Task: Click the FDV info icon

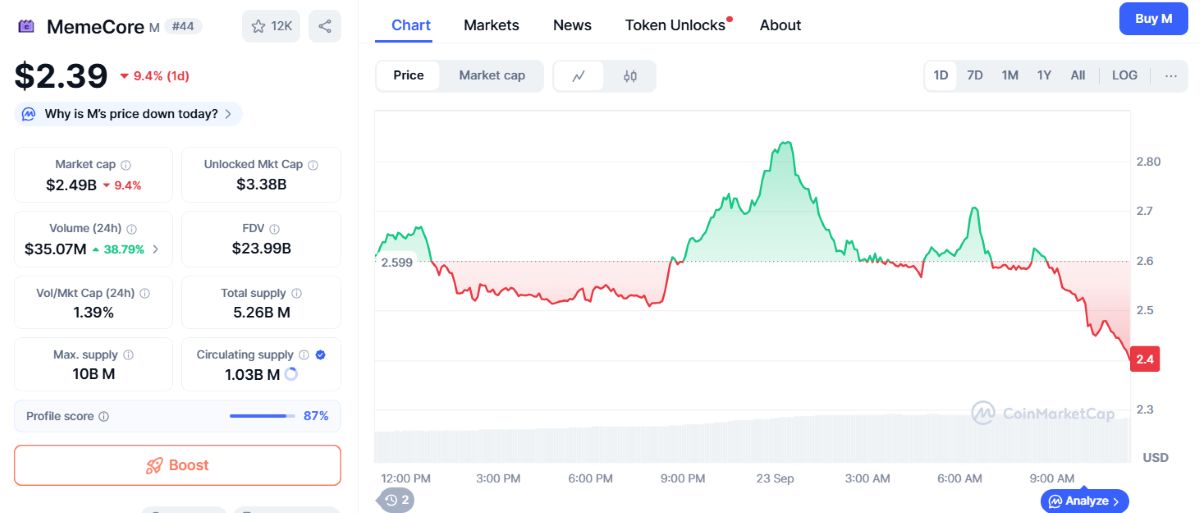Action: 274,229
